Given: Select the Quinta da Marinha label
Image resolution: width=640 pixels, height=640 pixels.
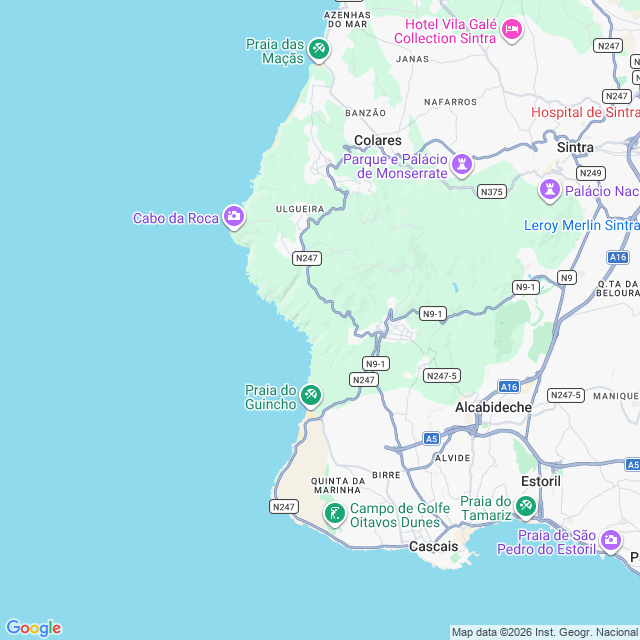Looking at the screenshot, I should click(x=338, y=486).
